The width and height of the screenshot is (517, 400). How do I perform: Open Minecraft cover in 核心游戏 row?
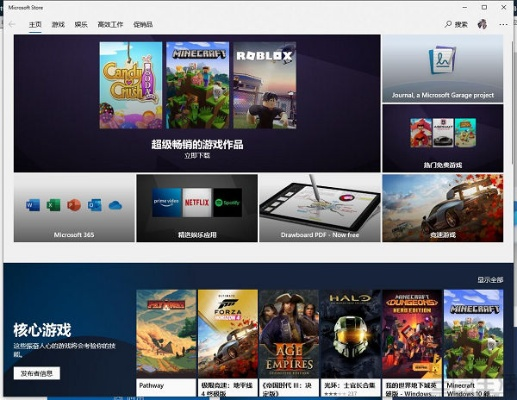click(x=473, y=334)
